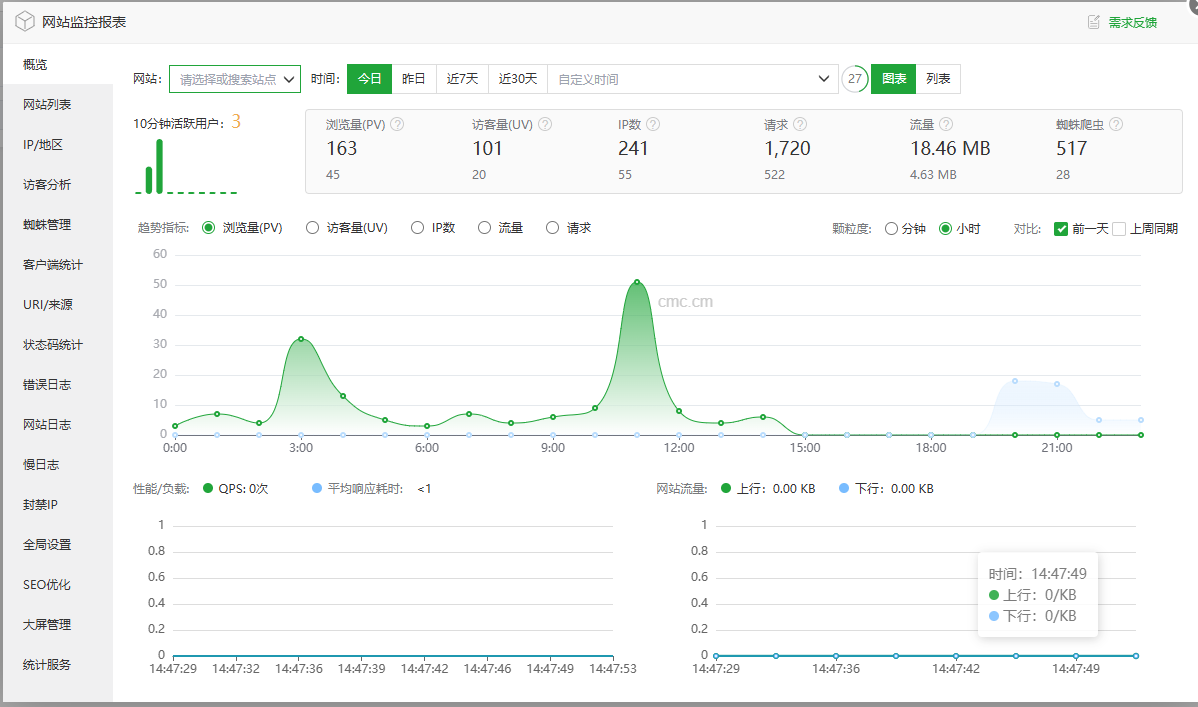The image size is (1198, 707).
Task: Click the feedback note icon next to 需求反馈
Action: 1093,22
